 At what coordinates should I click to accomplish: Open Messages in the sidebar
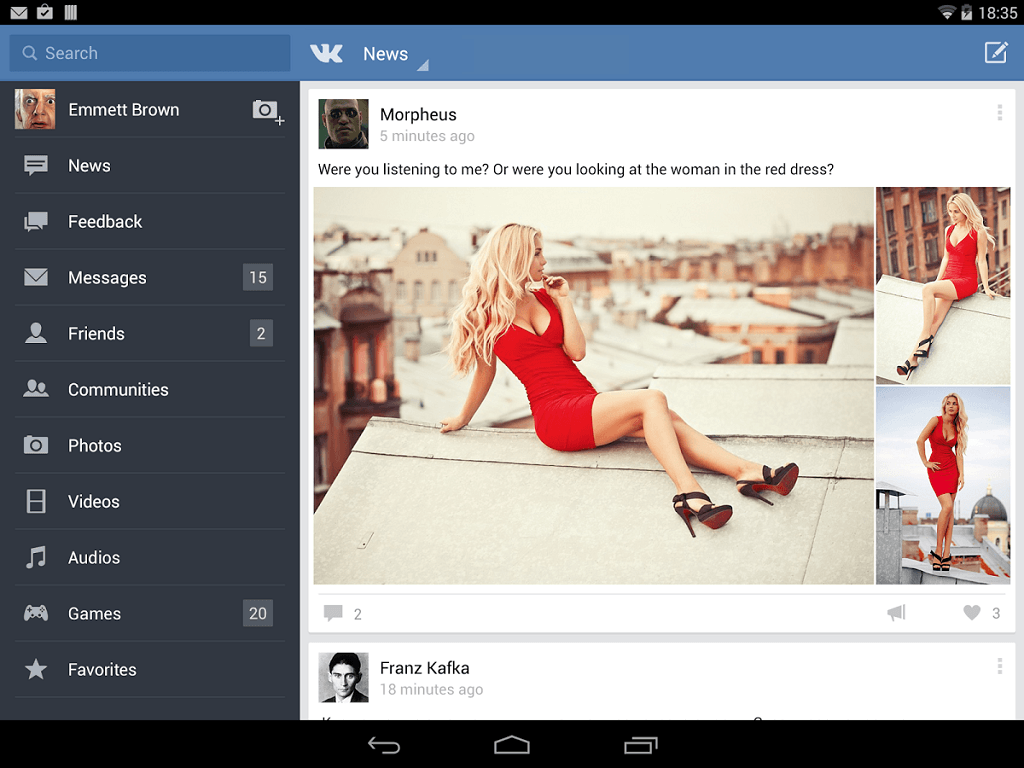click(x=107, y=278)
